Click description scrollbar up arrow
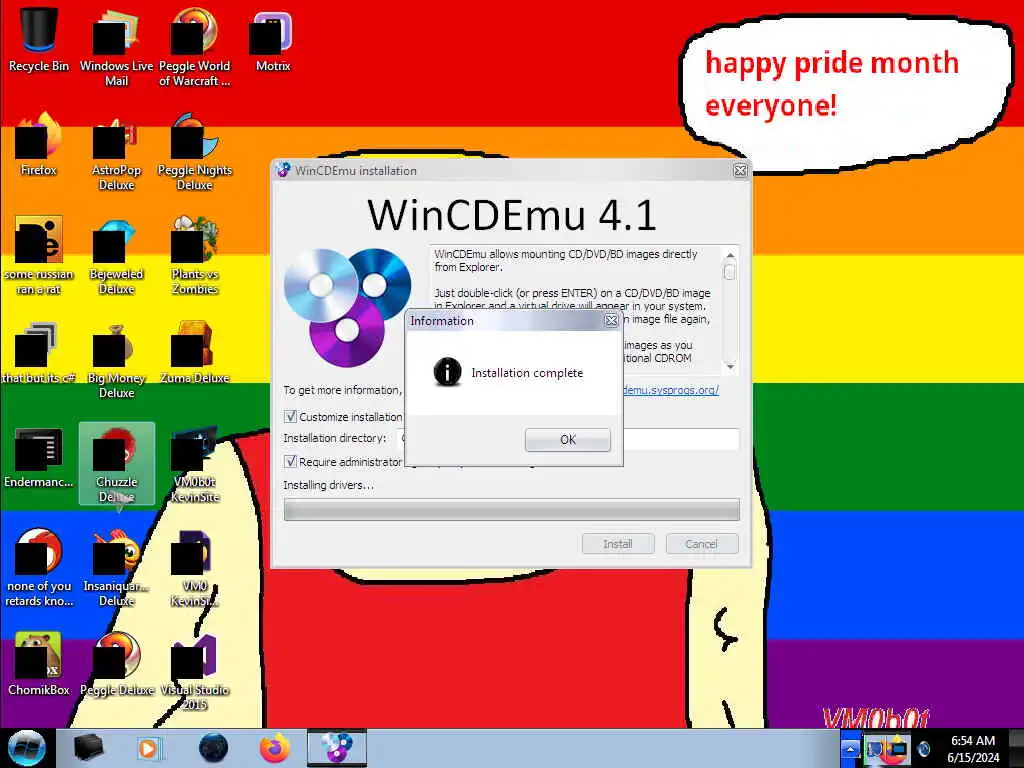The height and width of the screenshot is (768, 1024). [x=730, y=255]
